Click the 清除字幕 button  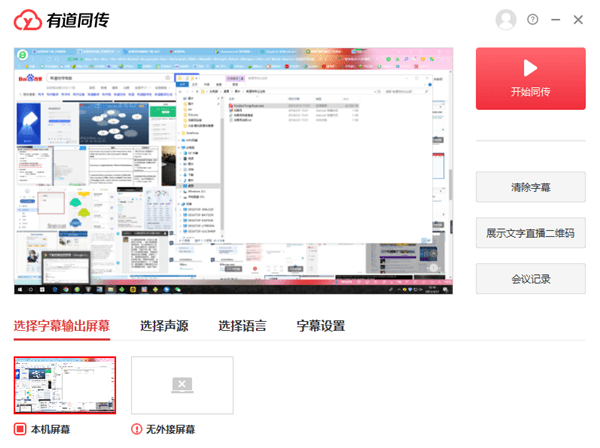pyautogui.click(x=531, y=187)
